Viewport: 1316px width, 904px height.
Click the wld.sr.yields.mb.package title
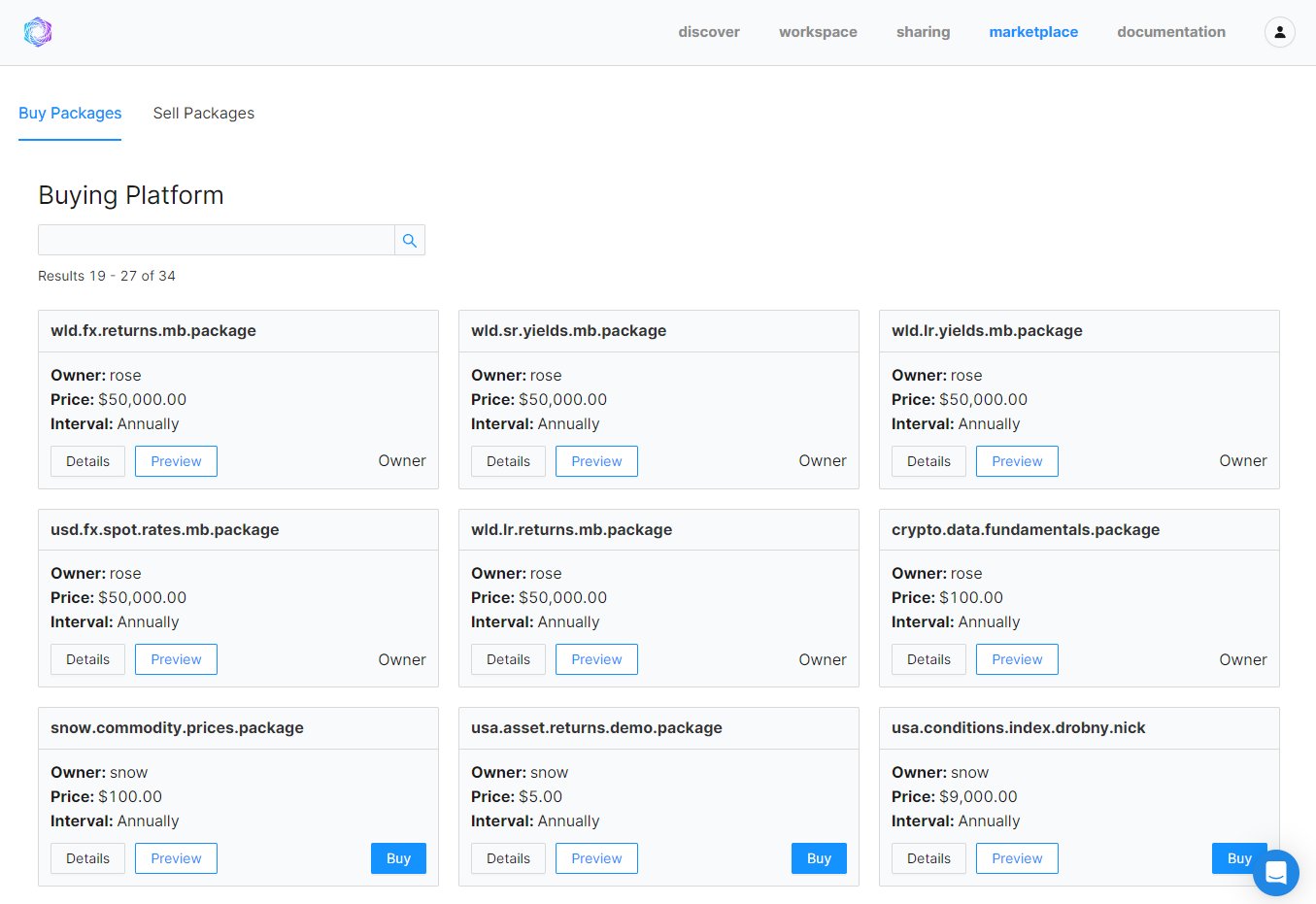point(569,331)
